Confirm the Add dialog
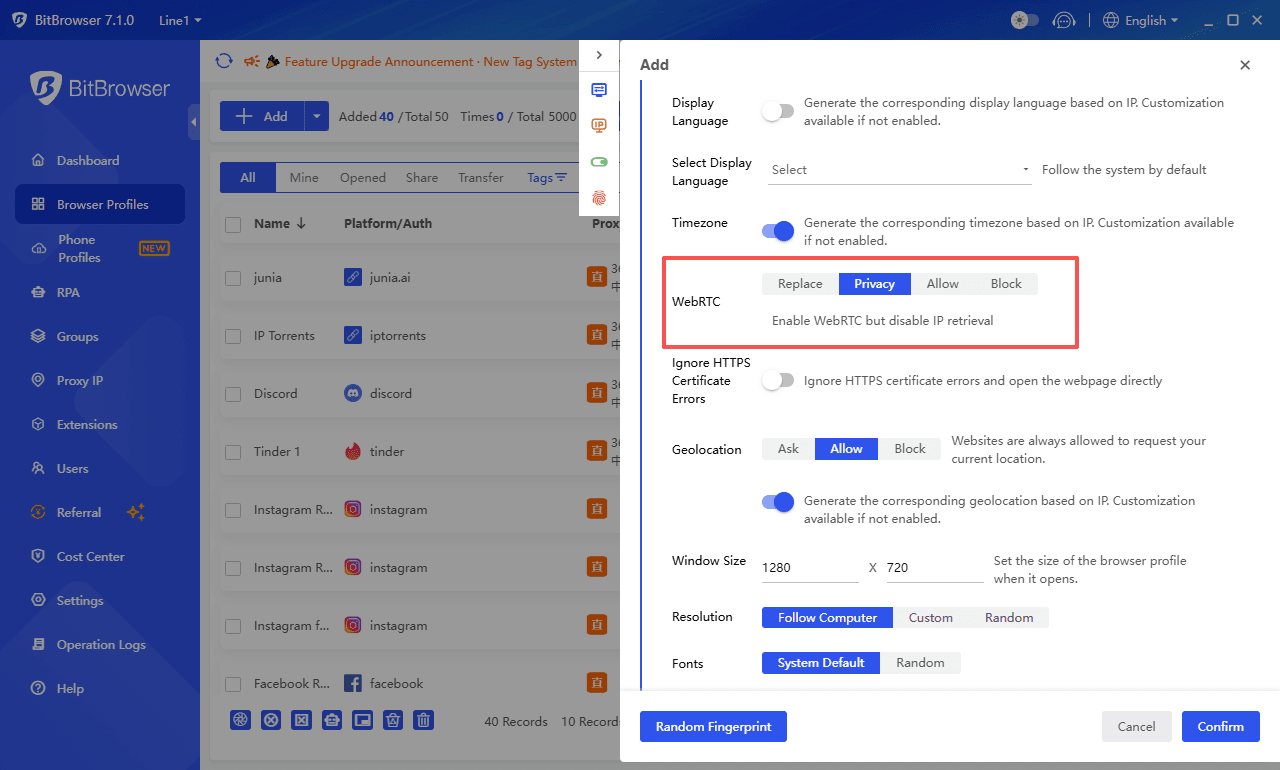 coord(1220,726)
